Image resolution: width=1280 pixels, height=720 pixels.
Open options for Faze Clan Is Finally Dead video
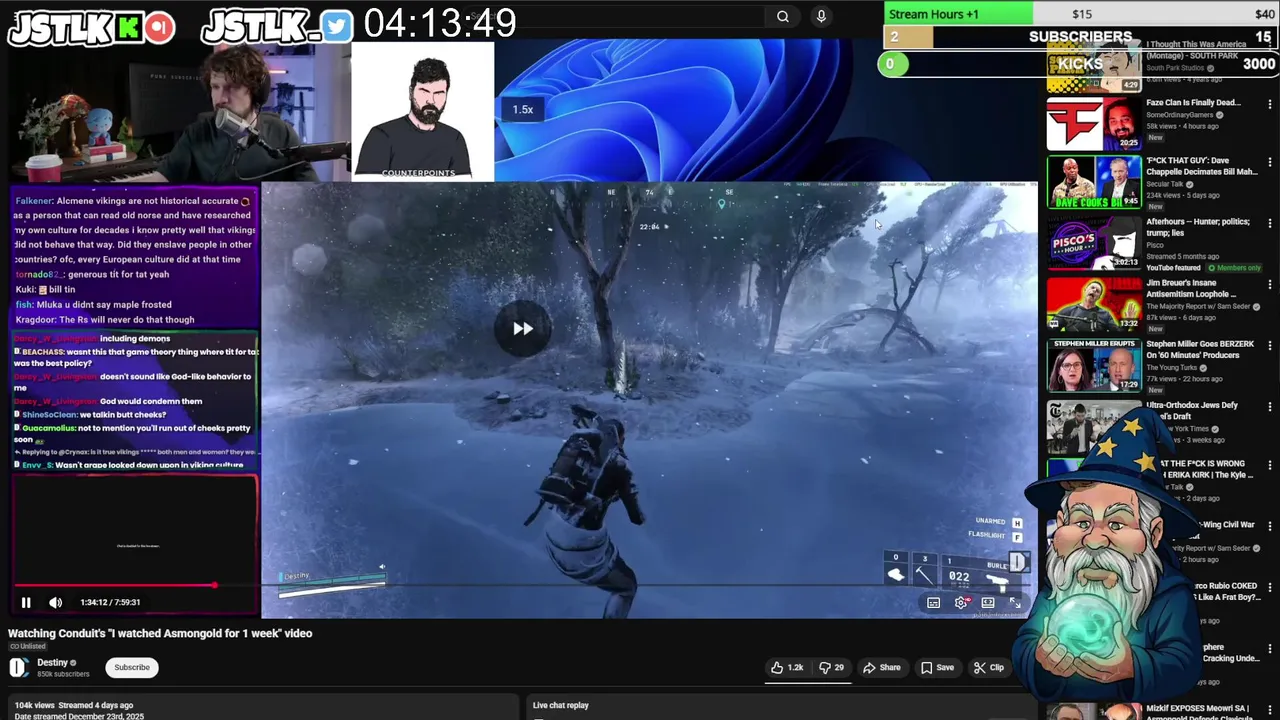click(1270, 104)
